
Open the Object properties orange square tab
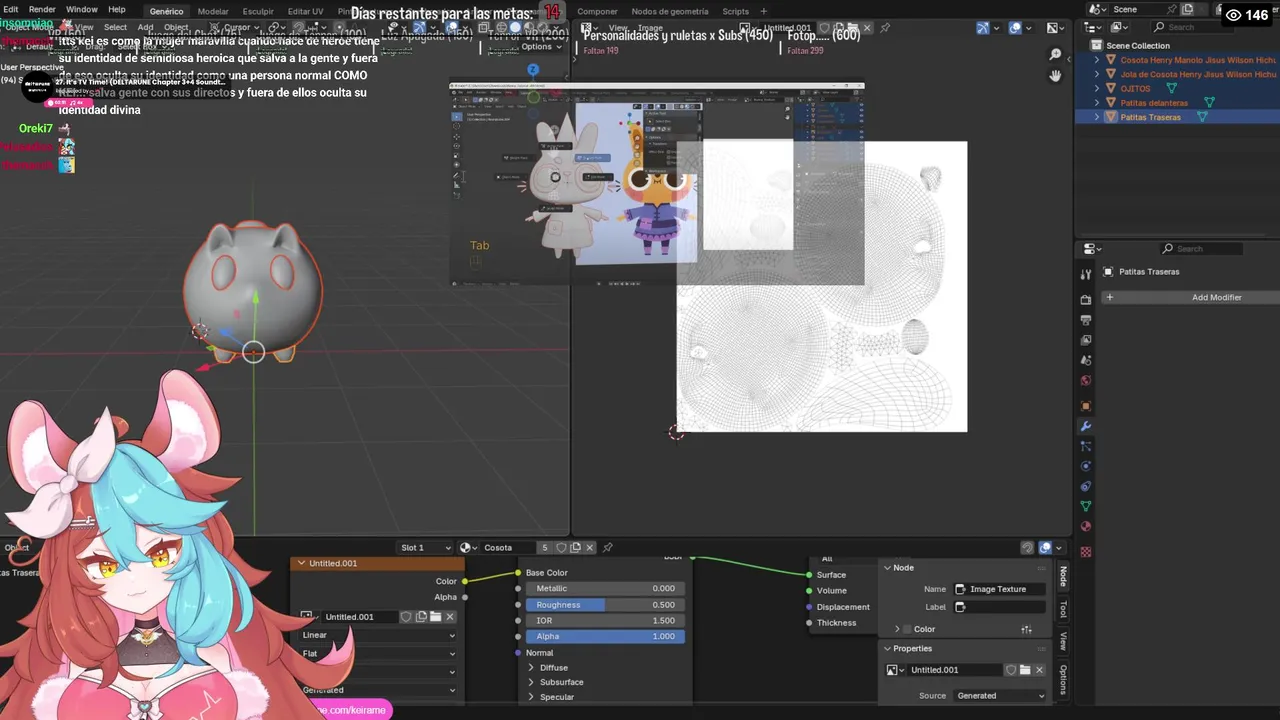(x=1086, y=406)
